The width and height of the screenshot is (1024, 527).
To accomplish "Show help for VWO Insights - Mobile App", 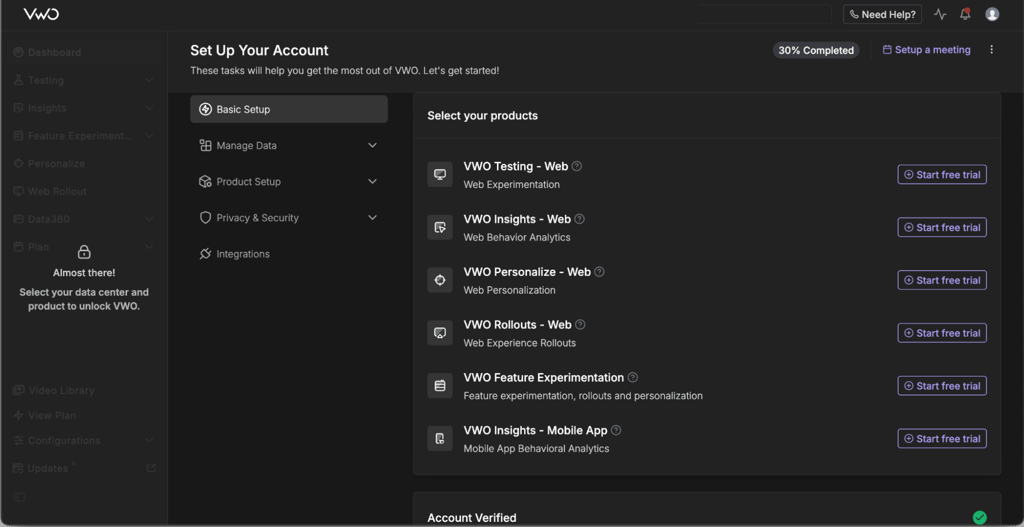I will (x=616, y=430).
